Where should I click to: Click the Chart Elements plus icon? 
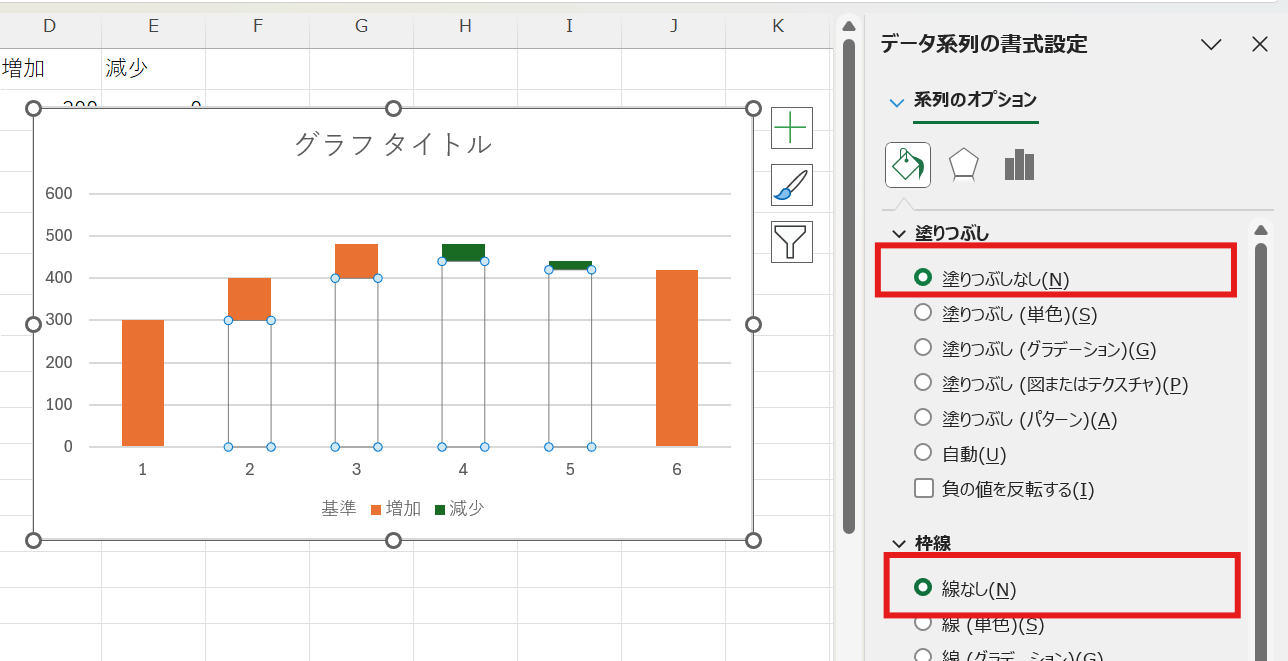790,128
